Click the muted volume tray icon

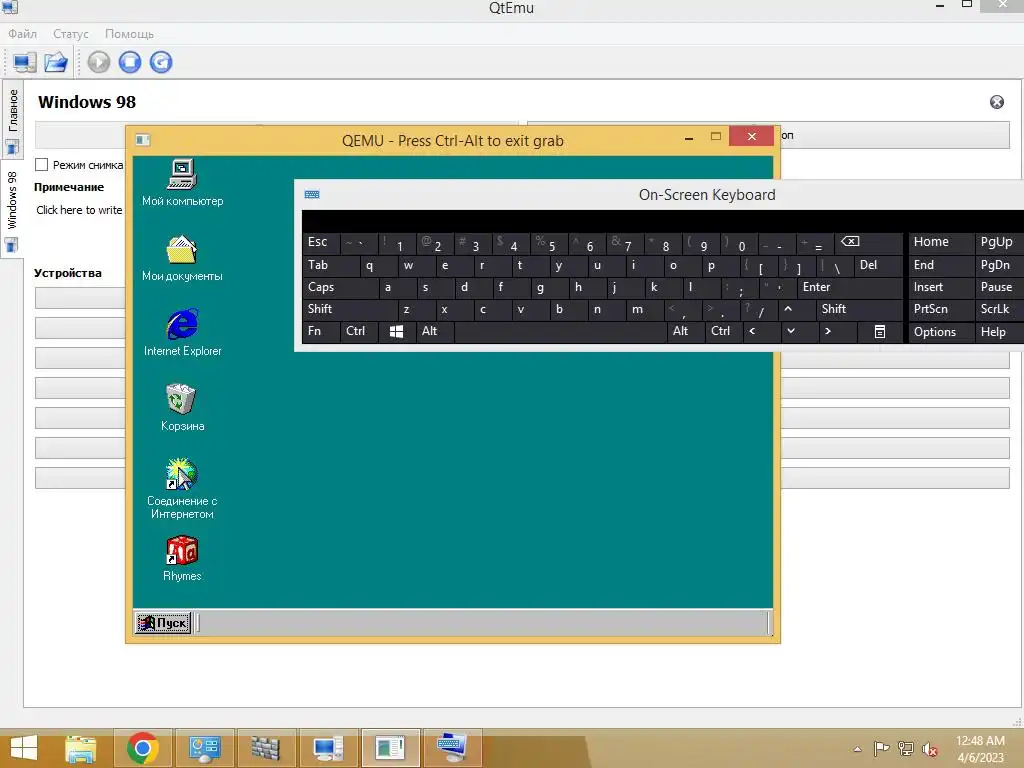click(930, 749)
